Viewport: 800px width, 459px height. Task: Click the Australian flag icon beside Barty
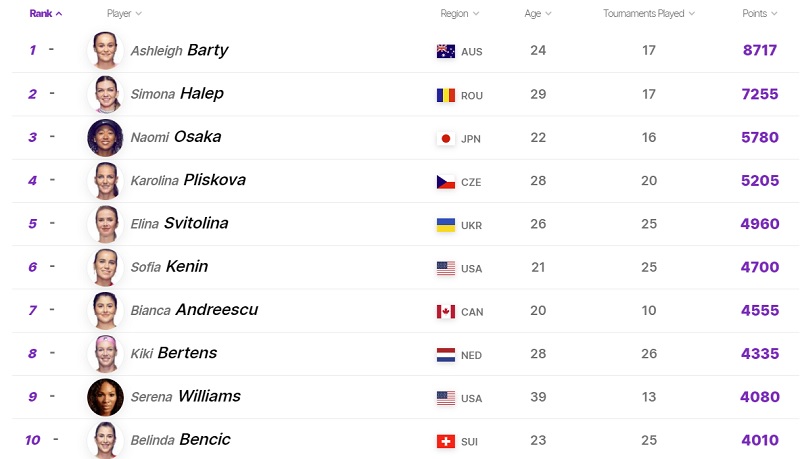tap(446, 51)
